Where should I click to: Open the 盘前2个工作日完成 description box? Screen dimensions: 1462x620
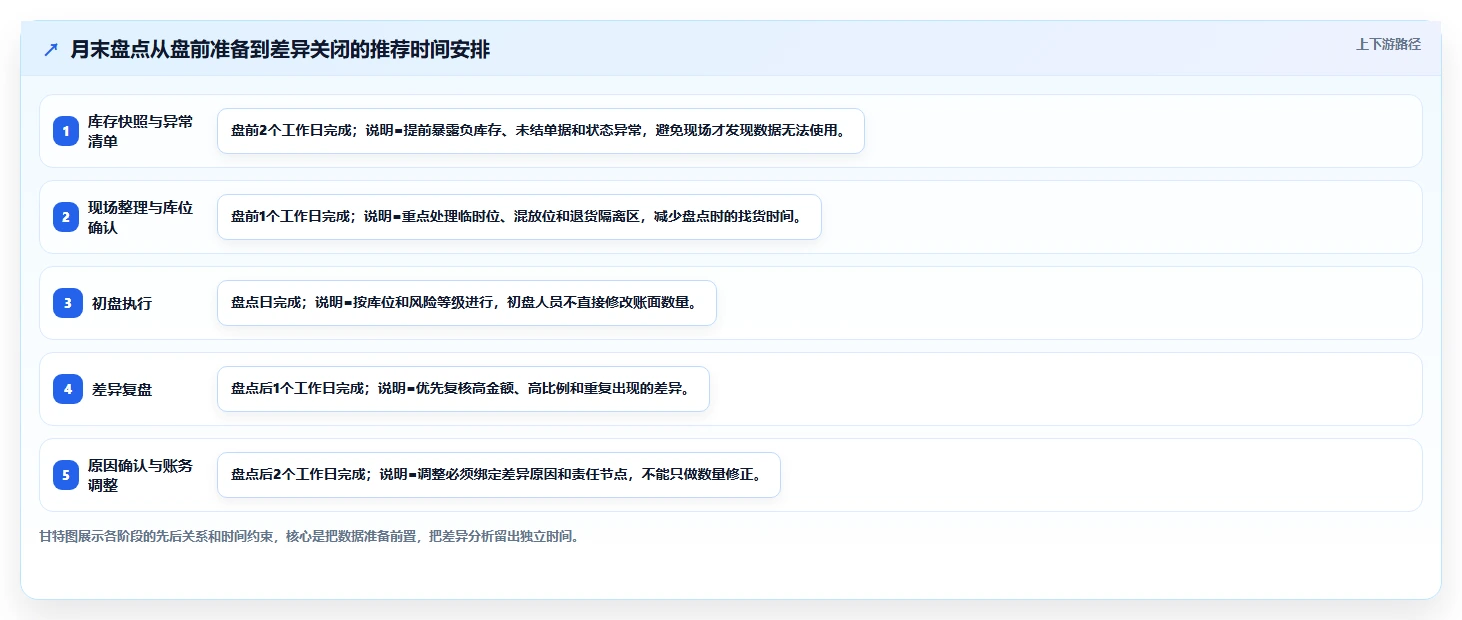540,131
